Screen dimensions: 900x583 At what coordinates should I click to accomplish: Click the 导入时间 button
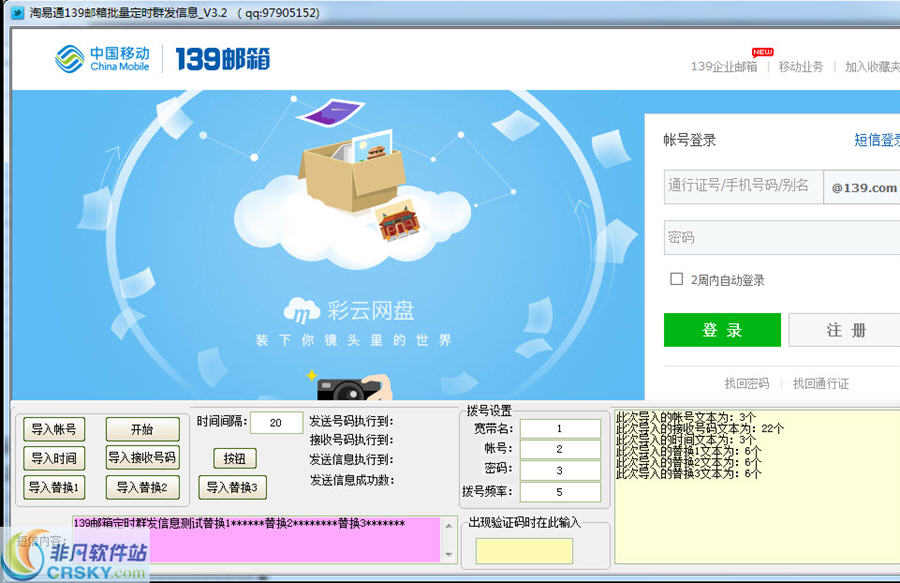tap(54, 458)
